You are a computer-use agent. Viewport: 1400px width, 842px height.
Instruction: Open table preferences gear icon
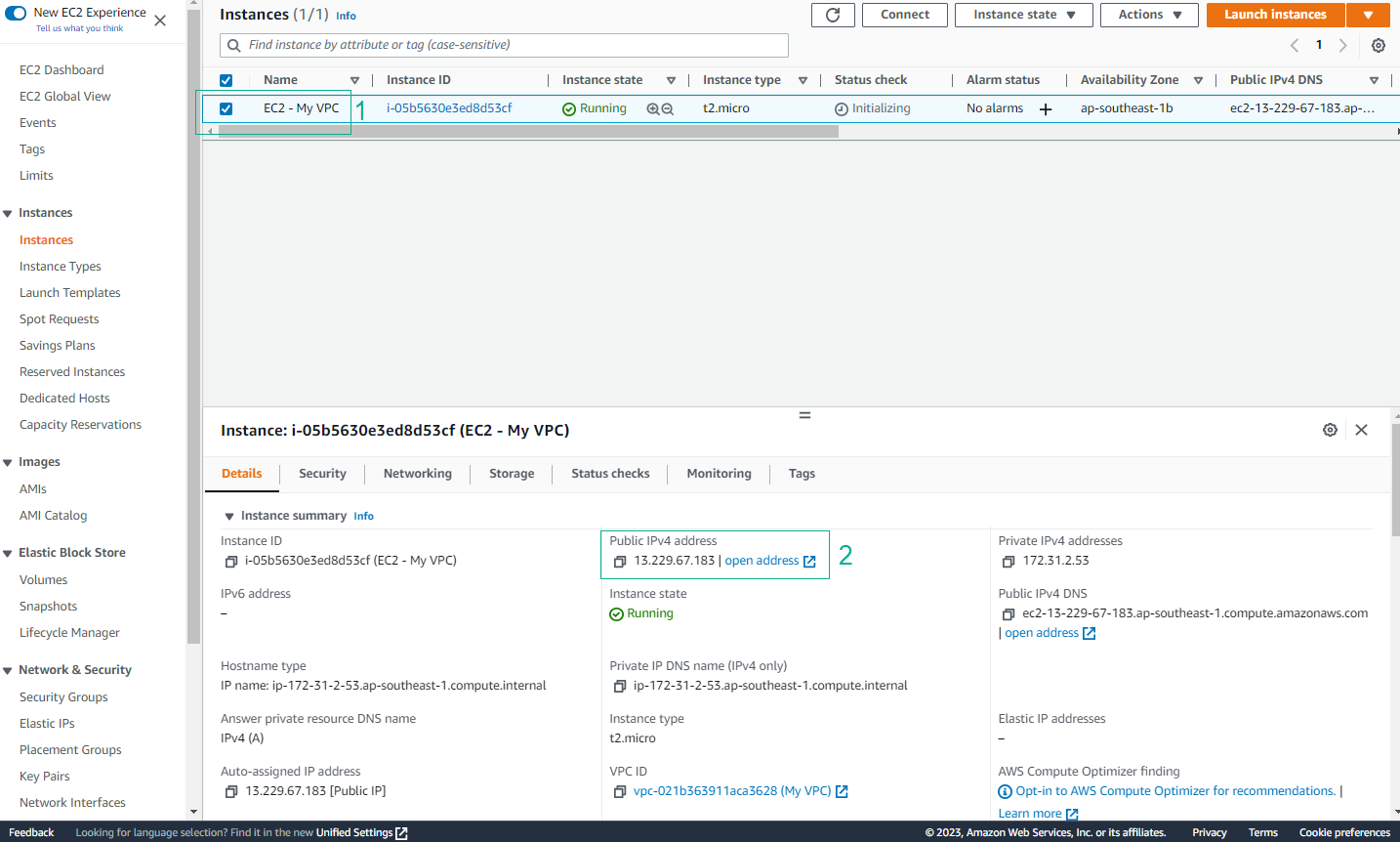tap(1379, 45)
